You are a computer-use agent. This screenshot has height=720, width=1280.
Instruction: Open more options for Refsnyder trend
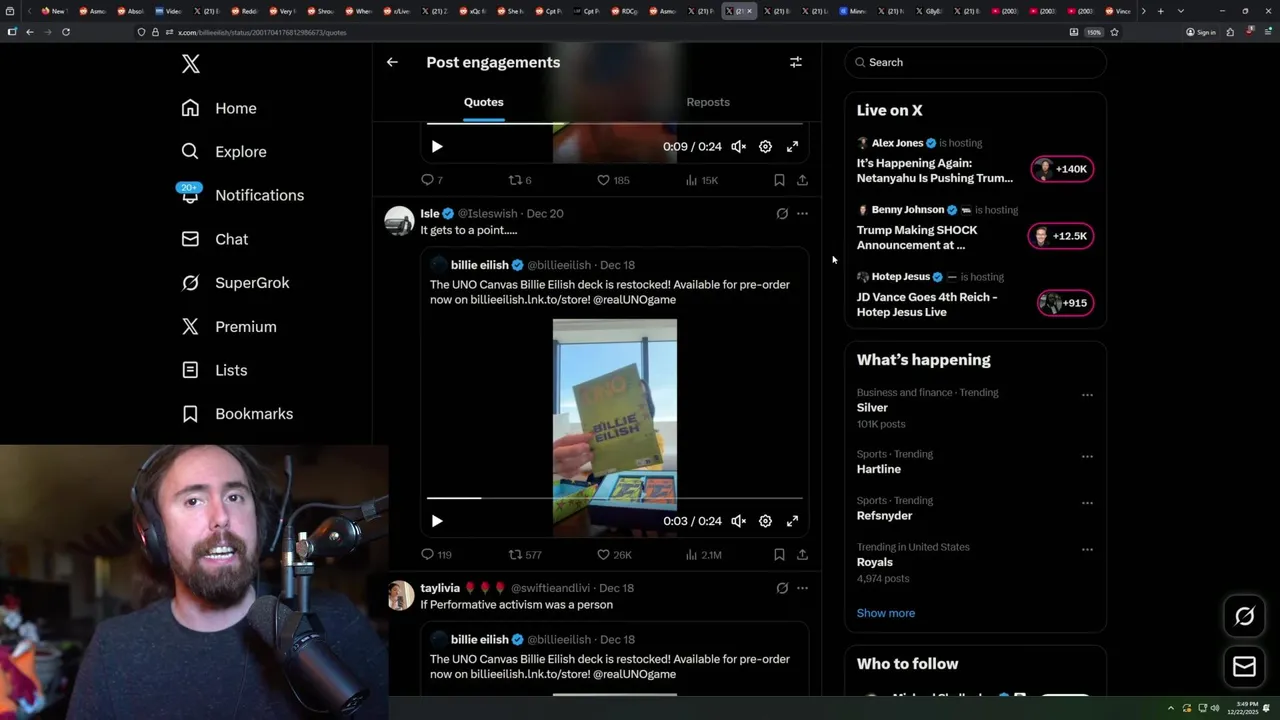coord(1087,503)
